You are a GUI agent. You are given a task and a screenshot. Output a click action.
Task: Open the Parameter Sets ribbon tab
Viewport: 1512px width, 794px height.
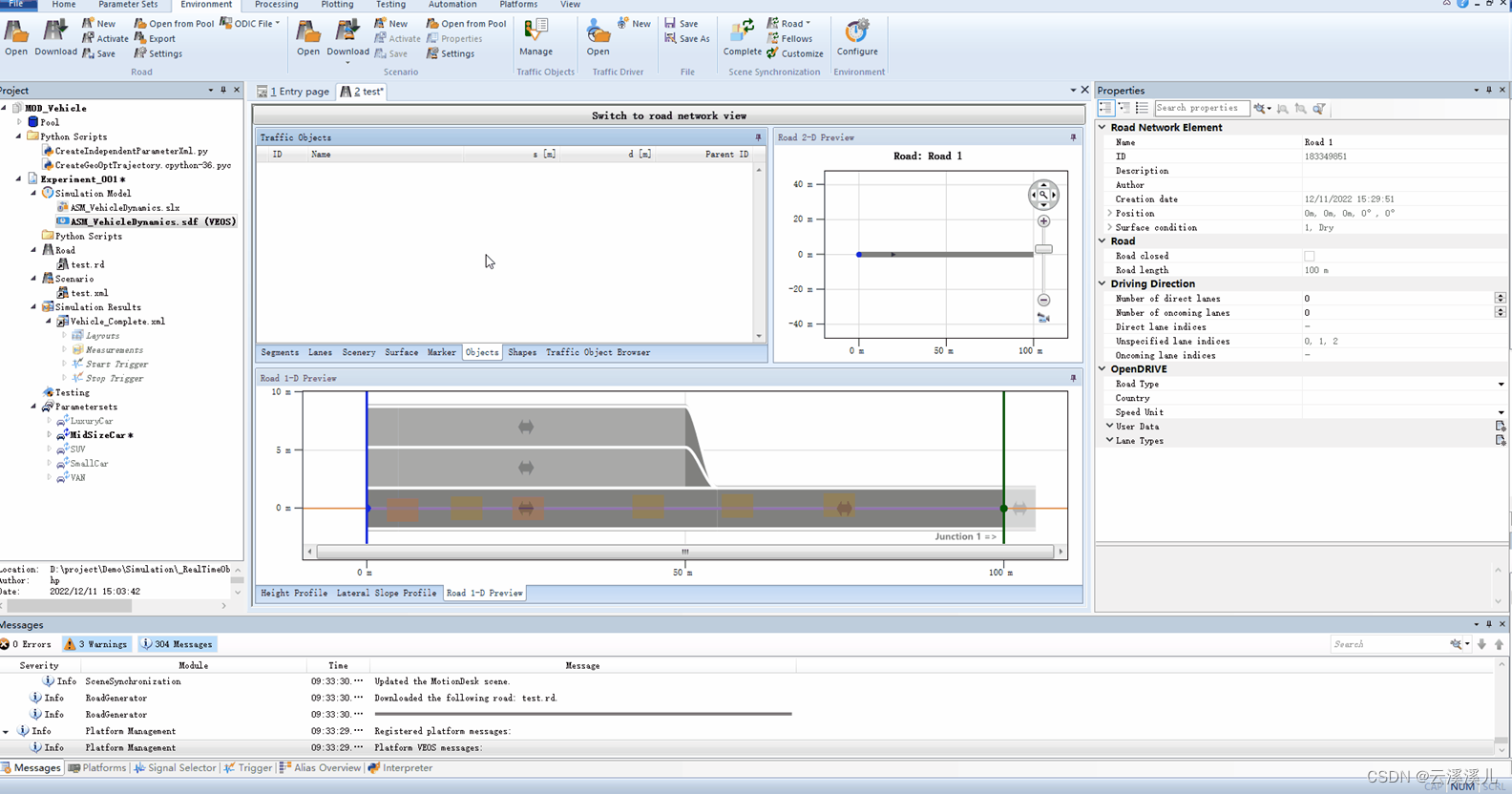(128, 5)
